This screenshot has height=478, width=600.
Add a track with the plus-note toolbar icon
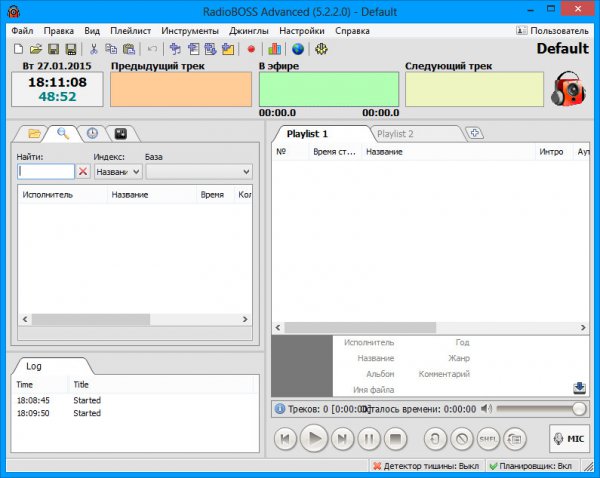coord(175,49)
